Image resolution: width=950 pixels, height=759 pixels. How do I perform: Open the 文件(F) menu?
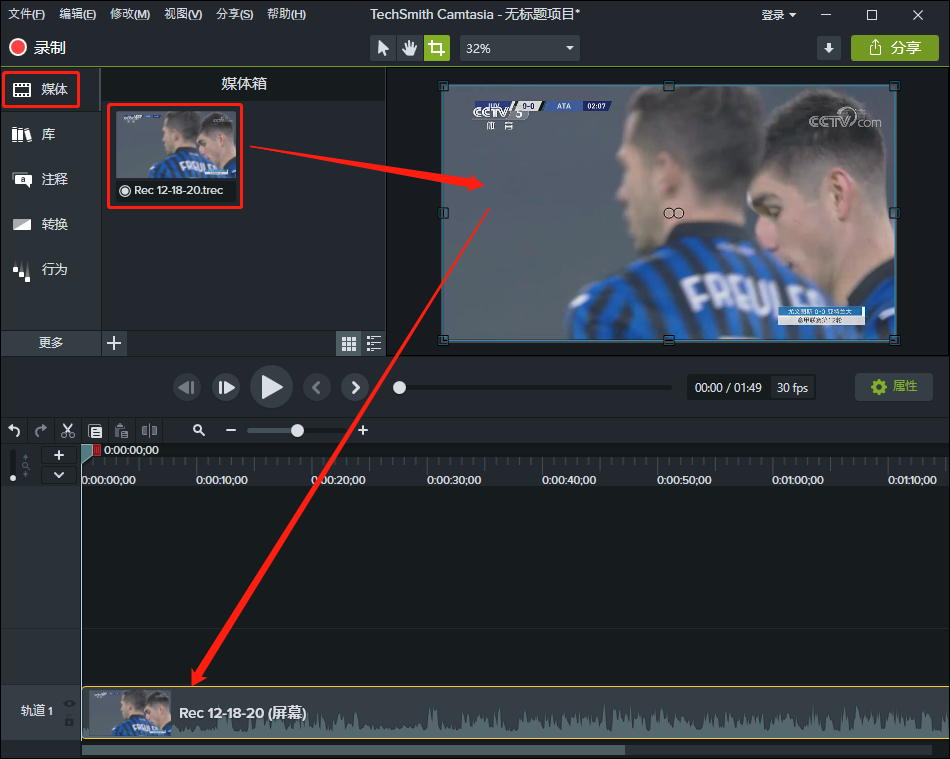[x=26, y=14]
